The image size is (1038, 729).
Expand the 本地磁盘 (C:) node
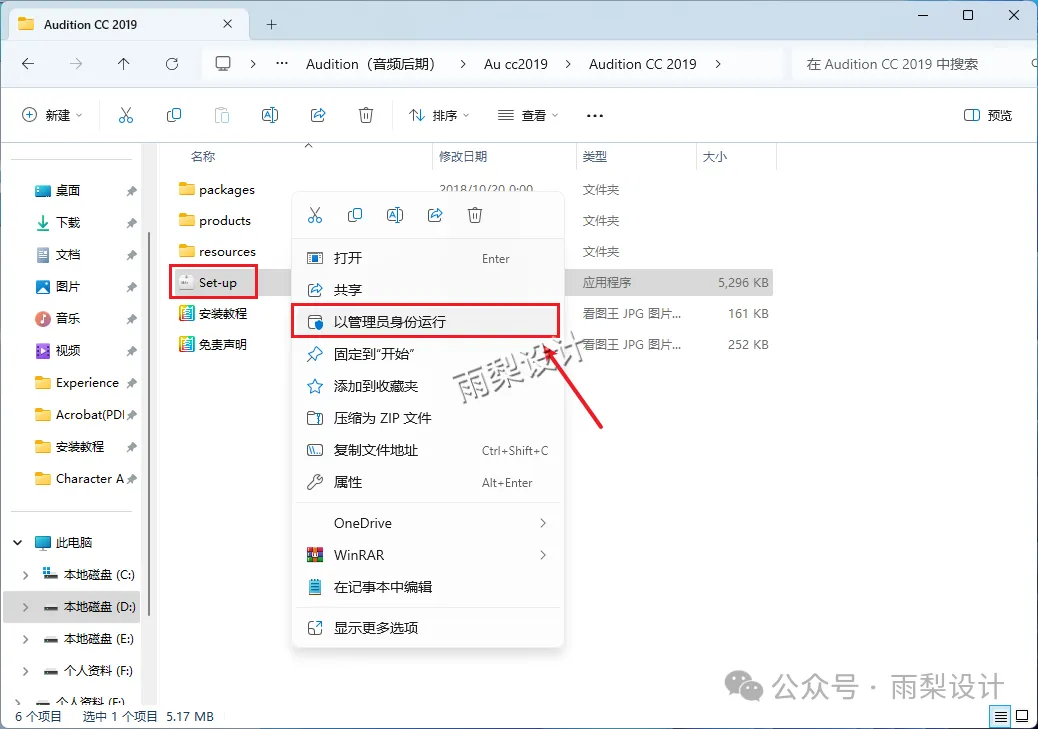[25, 575]
